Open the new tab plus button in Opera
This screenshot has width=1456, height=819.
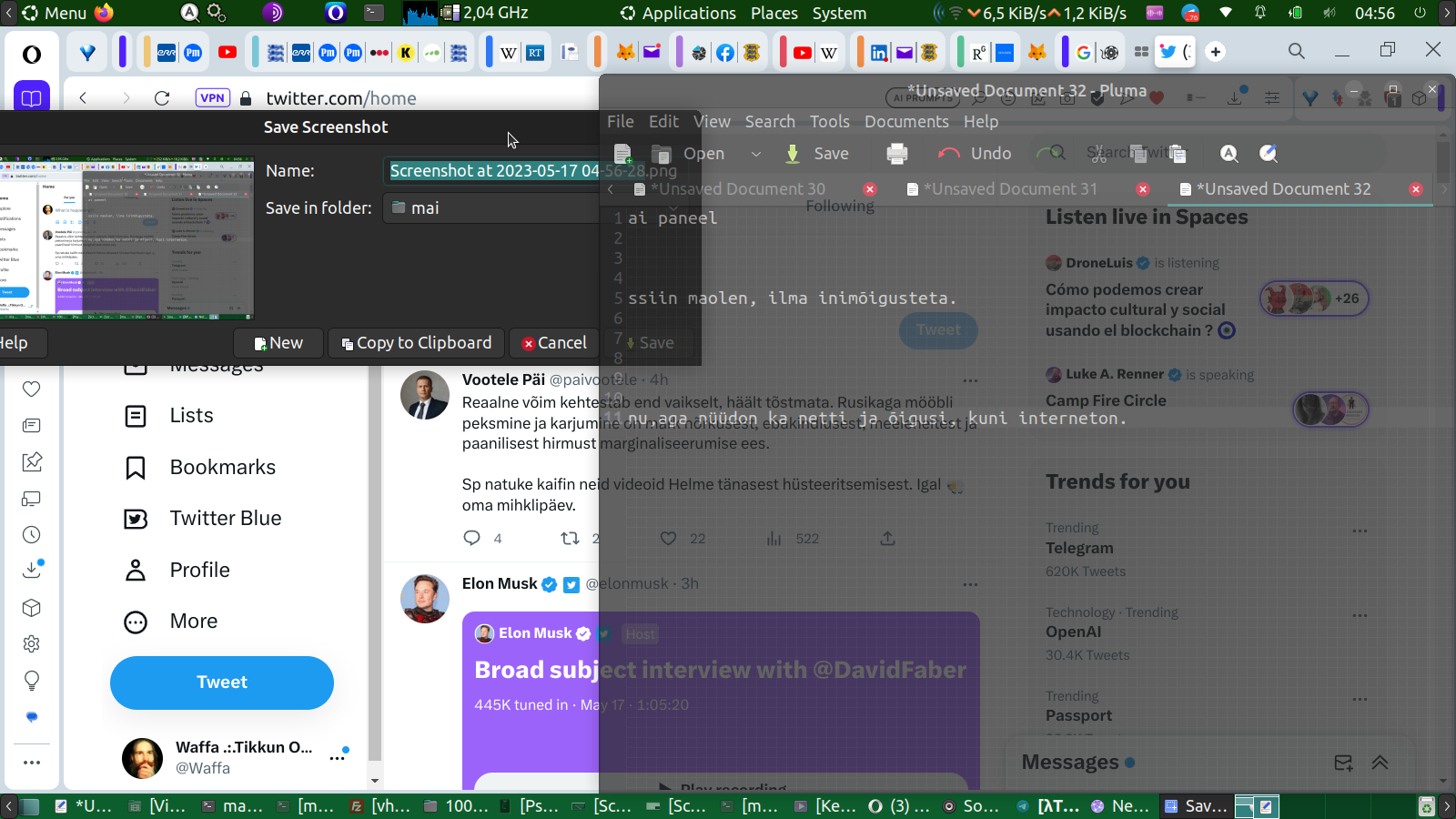pyautogui.click(x=1216, y=52)
